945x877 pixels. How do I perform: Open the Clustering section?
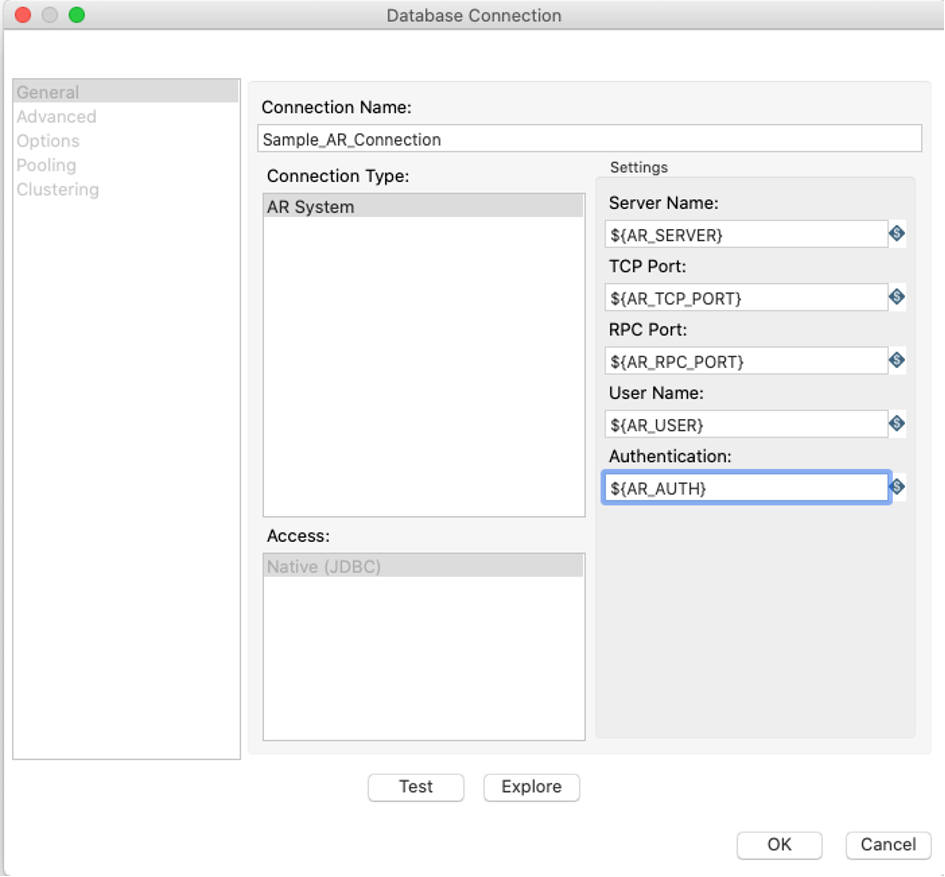pos(58,189)
